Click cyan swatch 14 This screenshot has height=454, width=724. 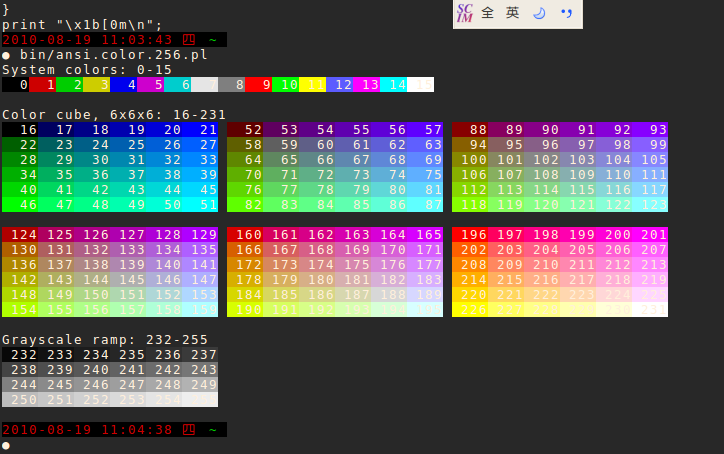click(x=394, y=85)
